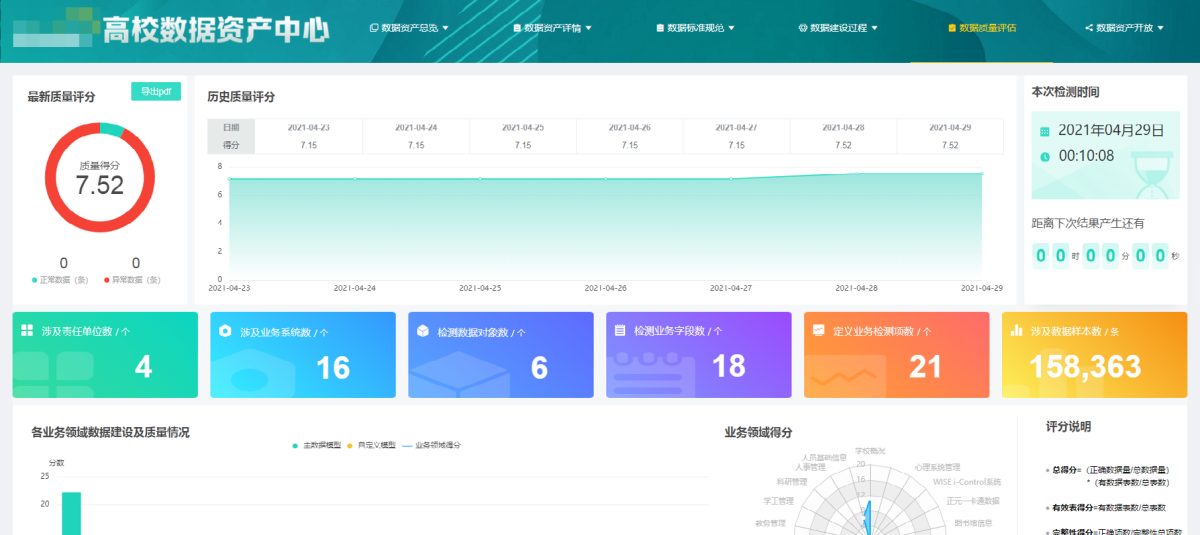
Task: Click the countdown seconds digits box
Action: (x=1150, y=255)
